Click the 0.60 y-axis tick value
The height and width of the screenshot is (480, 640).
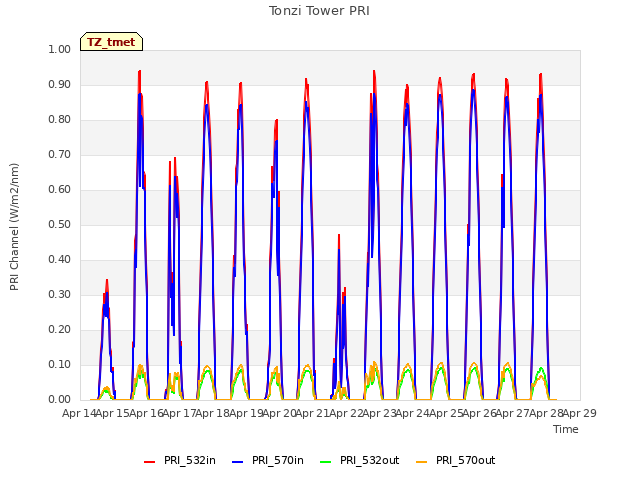60,189
